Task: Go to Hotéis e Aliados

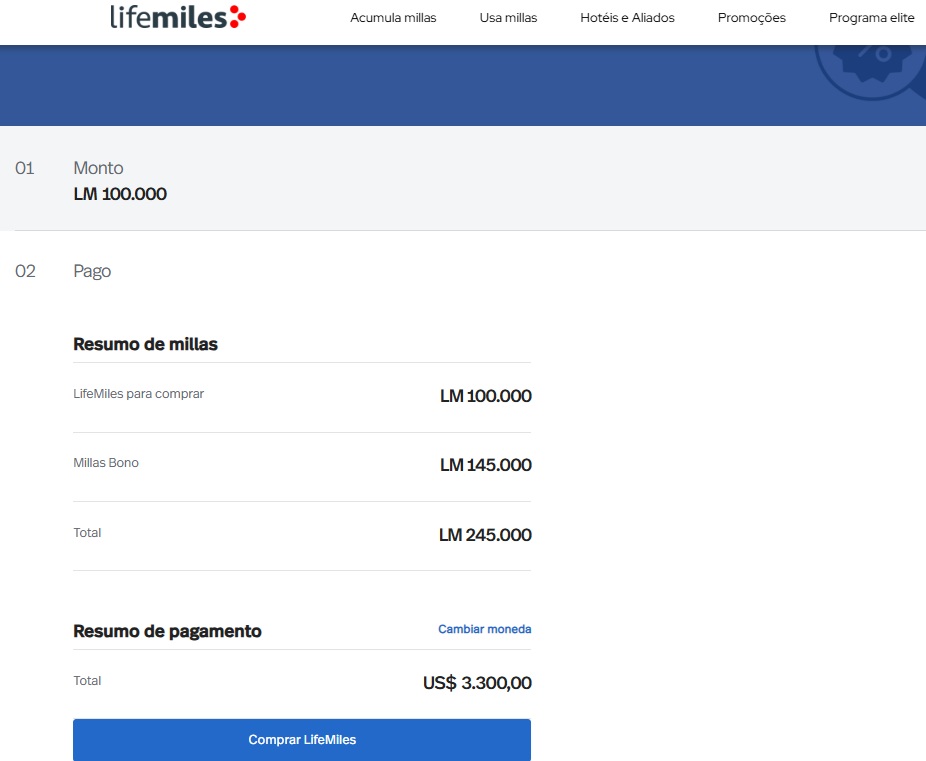Action: click(627, 18)
